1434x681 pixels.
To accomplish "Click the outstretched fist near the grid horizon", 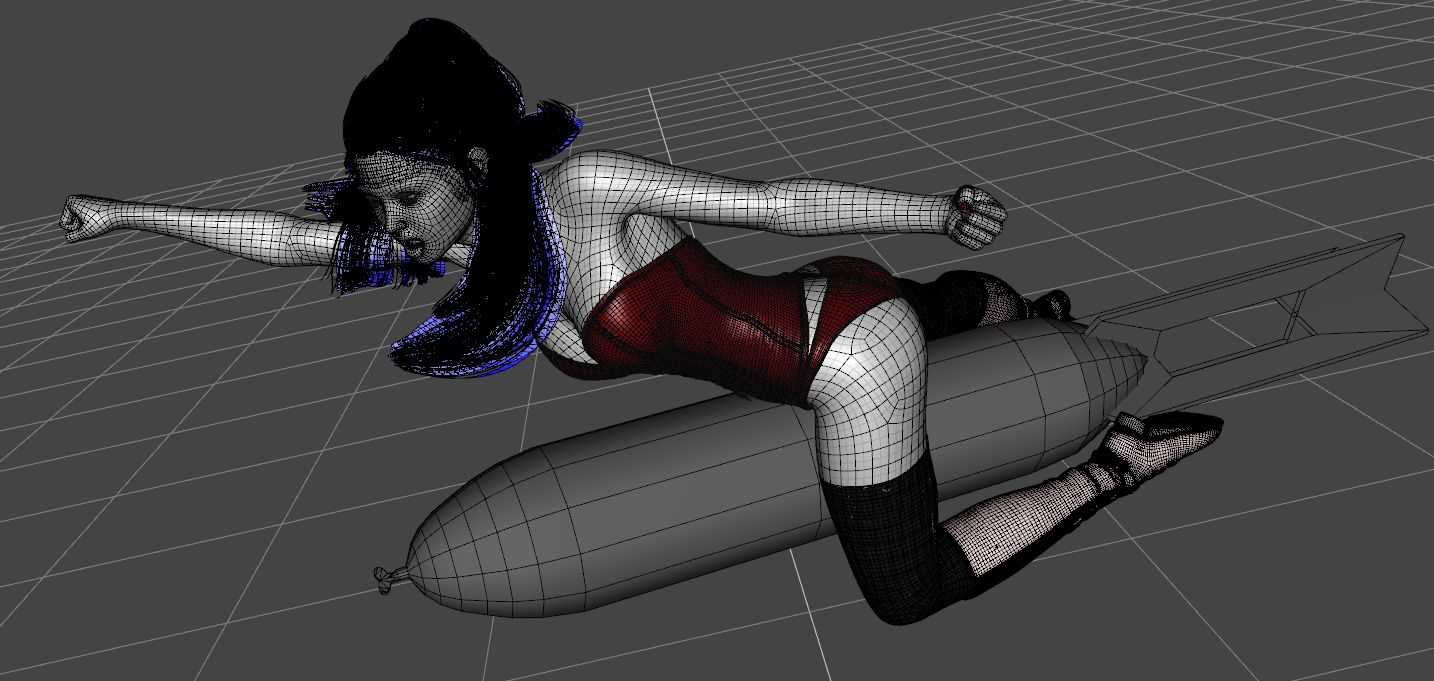I will click(82, 217).
